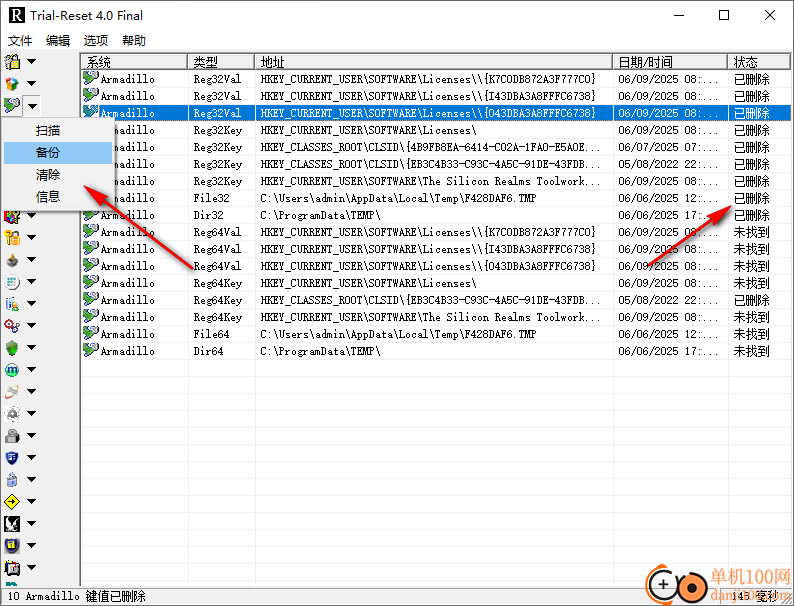794x606 pixels.
Task: Click the Armadillo icon in the first Reg32Val row
Action: coord(91,78)
